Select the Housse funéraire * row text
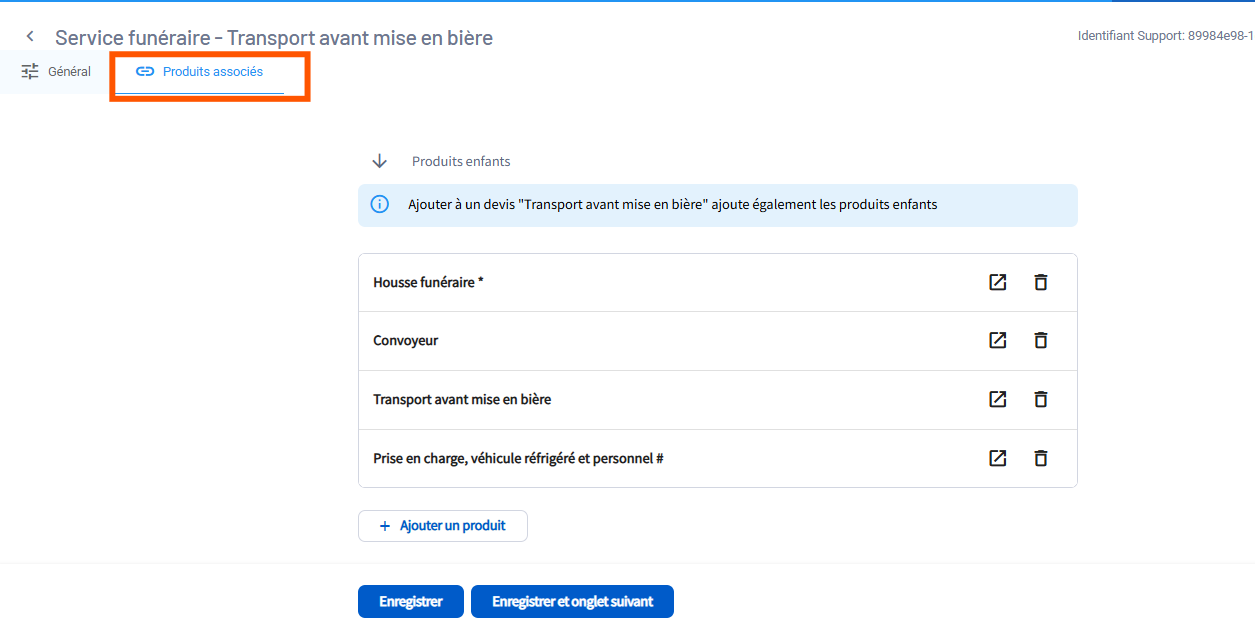This screenshot has height=634, width=1255. pos(428,282)
